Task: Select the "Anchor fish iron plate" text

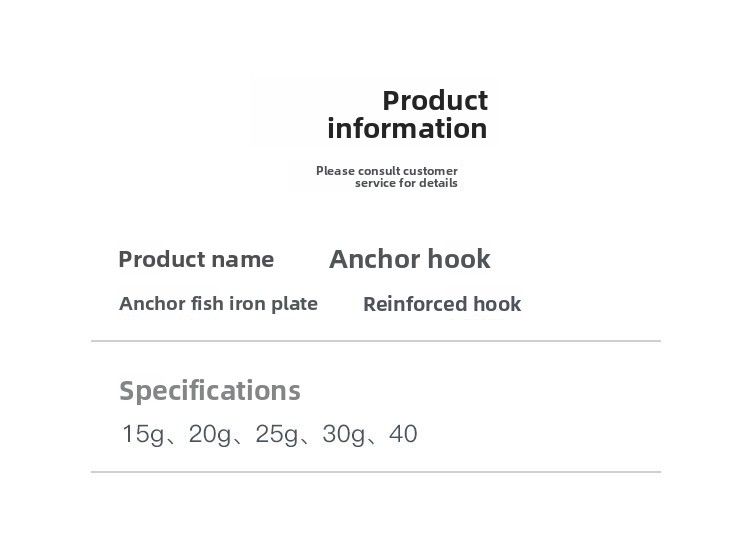Action: click(x=218, y=304)
